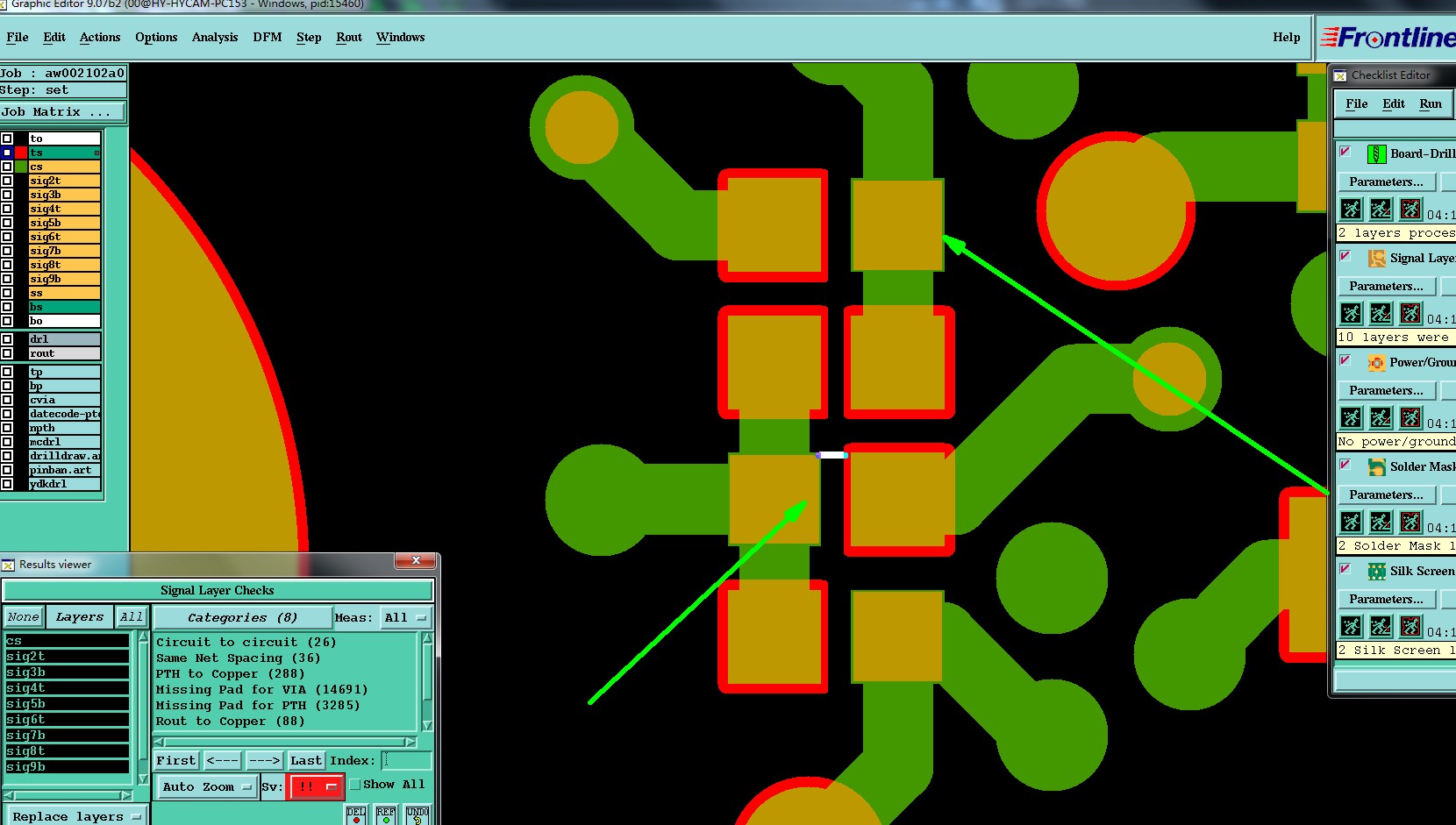
Task: Click first run icon under Power/Ground
Action: [x=1351, y=417]
